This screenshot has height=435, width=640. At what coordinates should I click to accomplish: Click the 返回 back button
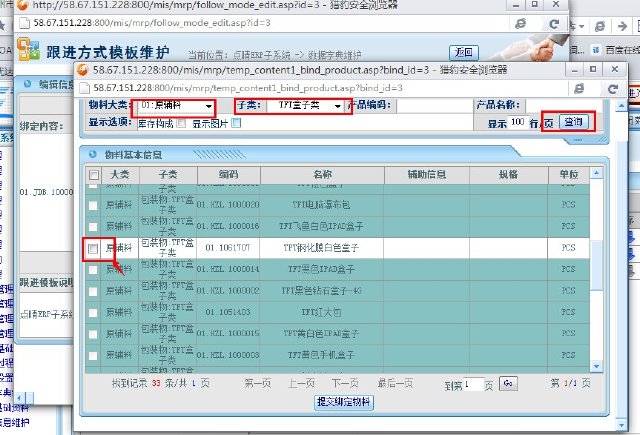coord(463,52)
